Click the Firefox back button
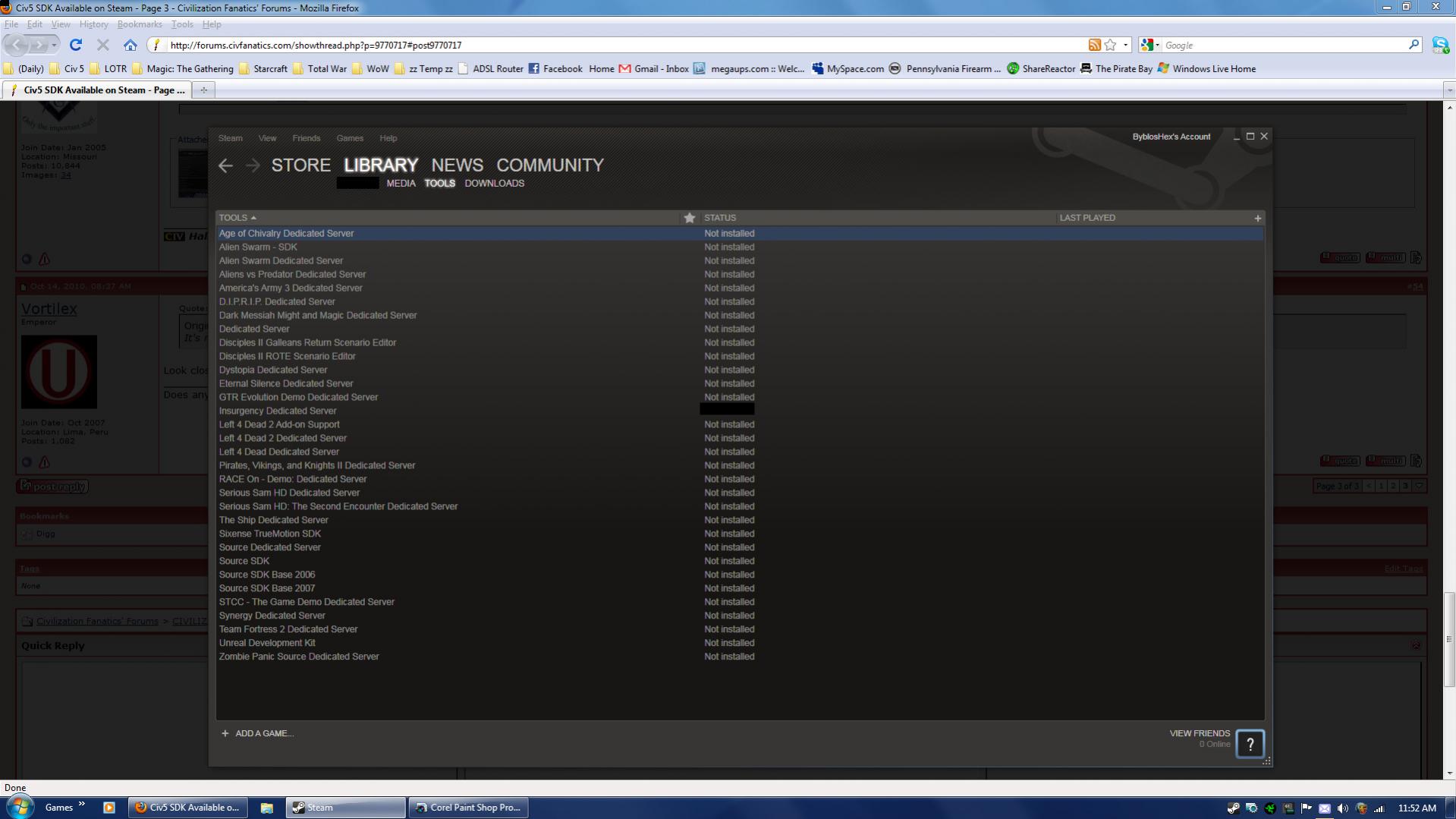This screenshot has width=1456, height=819. pyautogui.click(x=17, y=45)
